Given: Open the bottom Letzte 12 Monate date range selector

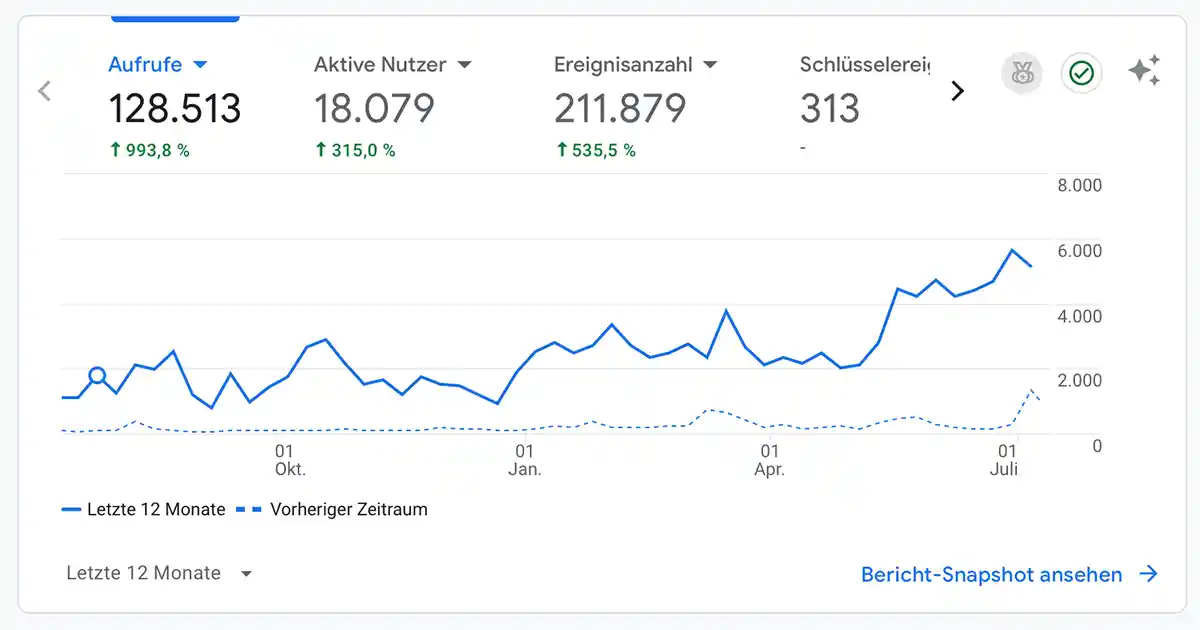Looking at the screenshot, I should click(x=159, y=573).
